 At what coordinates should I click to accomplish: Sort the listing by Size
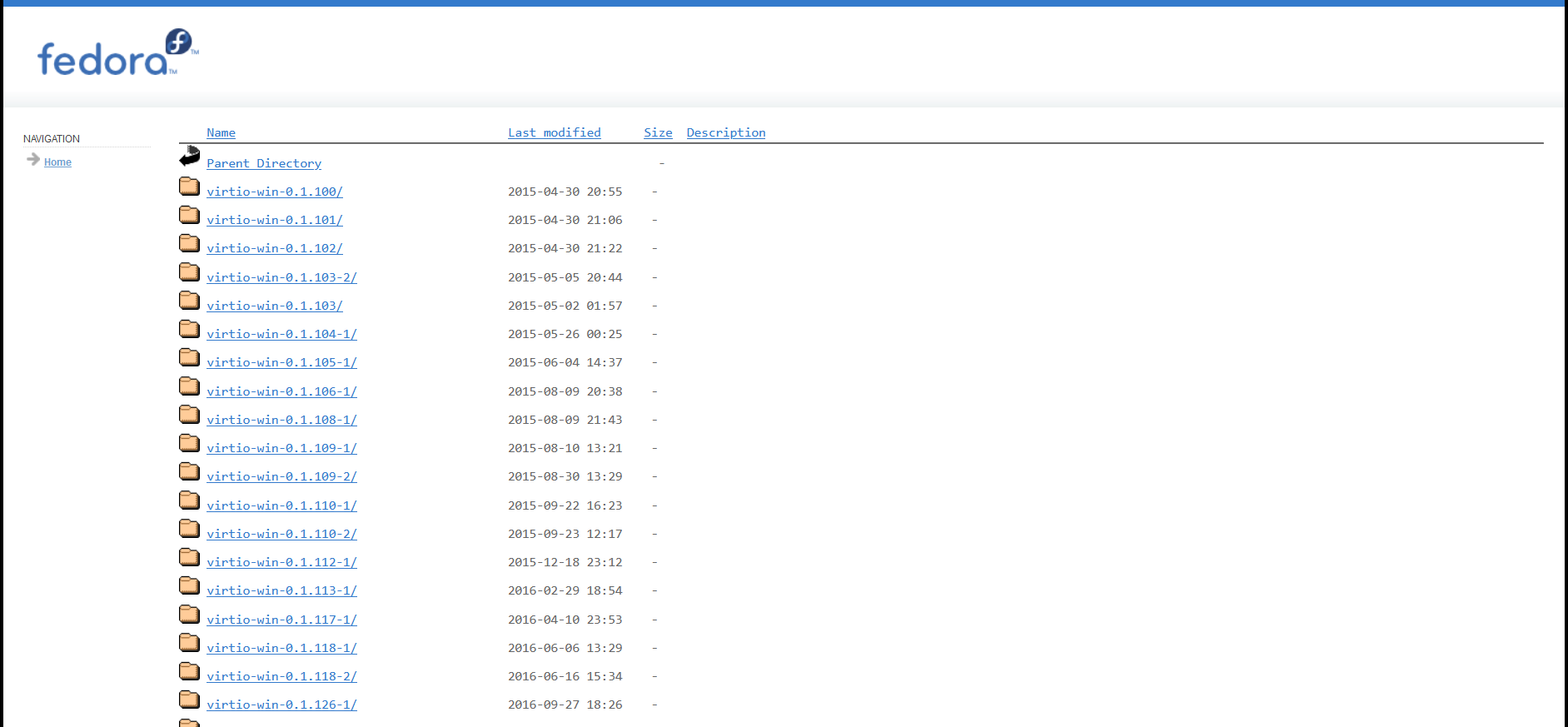(x=658, y=132)
